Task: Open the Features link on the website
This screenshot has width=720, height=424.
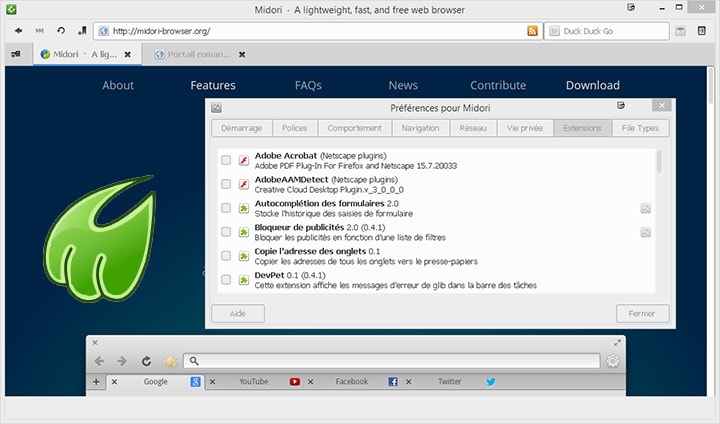Action: (x=213, y=85)
